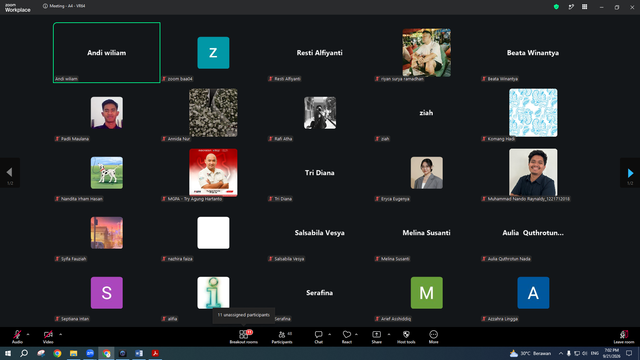Click the ziah participant tile
640x360 pixels.
[426, 113]
